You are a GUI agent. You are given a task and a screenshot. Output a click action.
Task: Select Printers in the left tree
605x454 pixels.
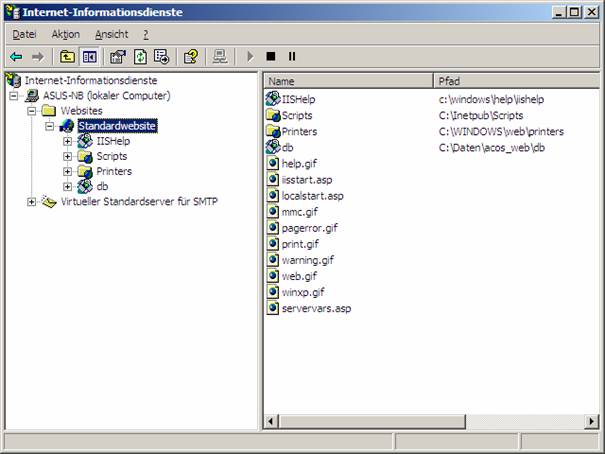(x=114, y=171)
